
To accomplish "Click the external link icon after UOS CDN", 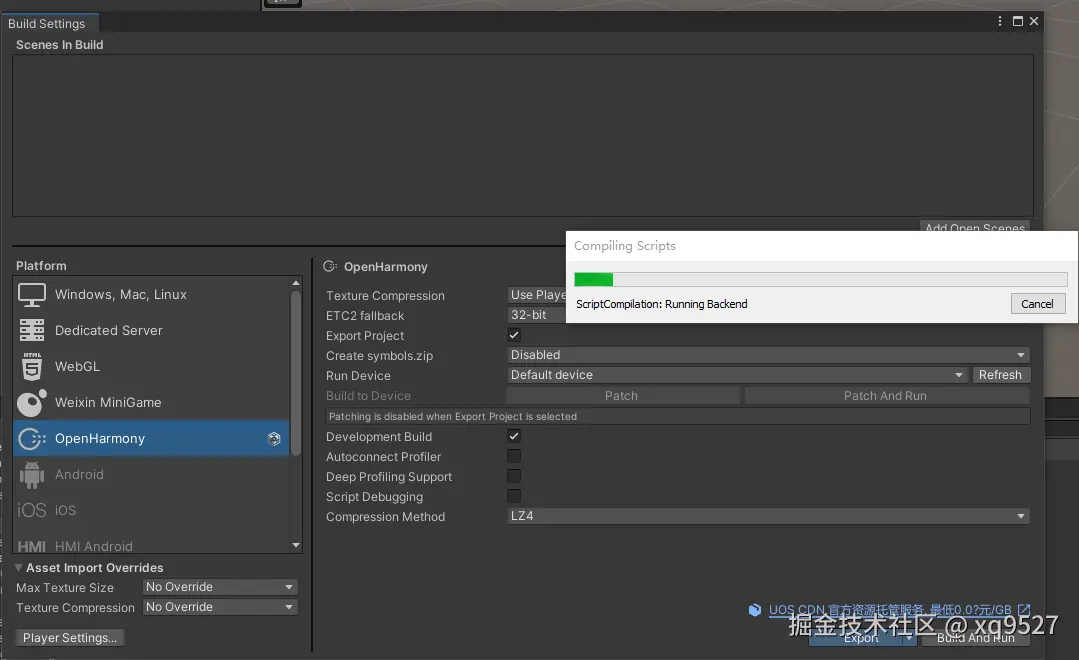I will click(x=1024, y=610).
